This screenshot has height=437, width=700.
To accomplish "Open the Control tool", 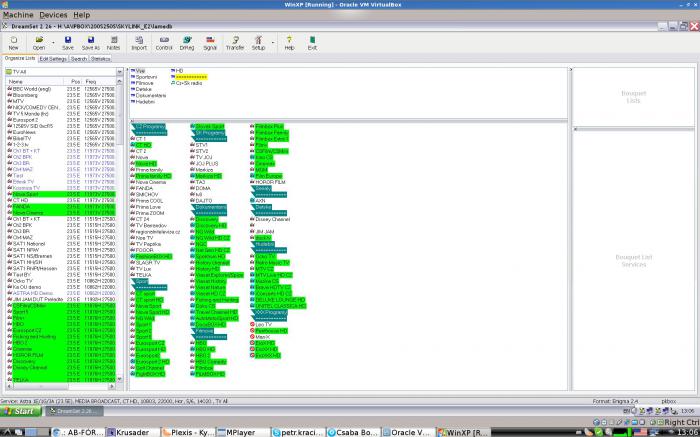I will tap(164, 43).
